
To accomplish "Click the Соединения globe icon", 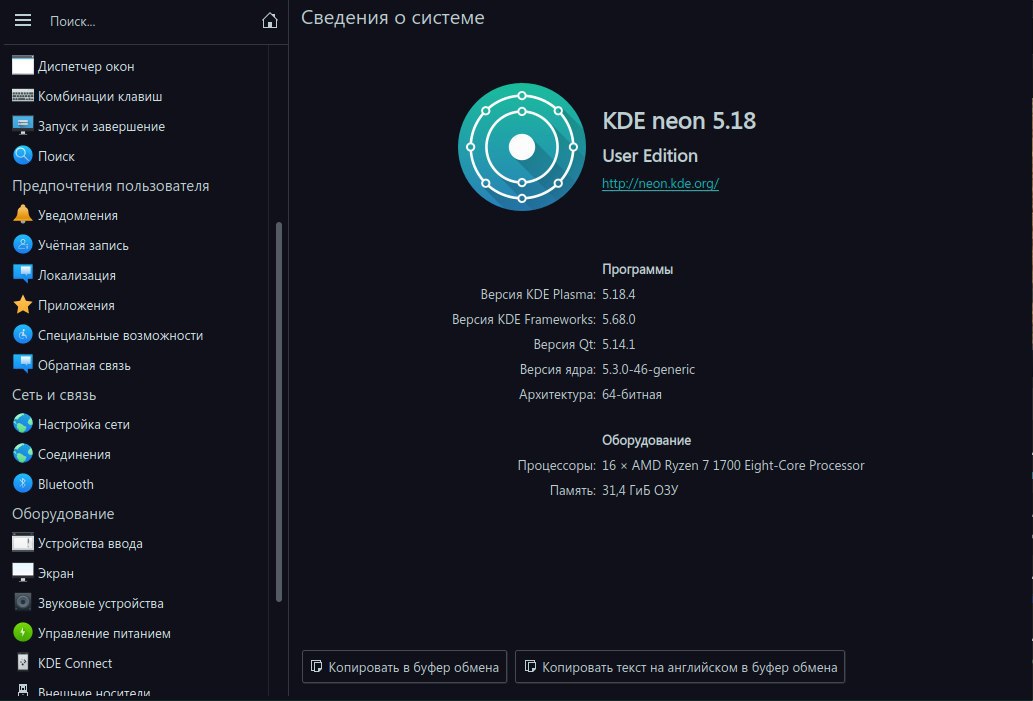I will 22,454.
